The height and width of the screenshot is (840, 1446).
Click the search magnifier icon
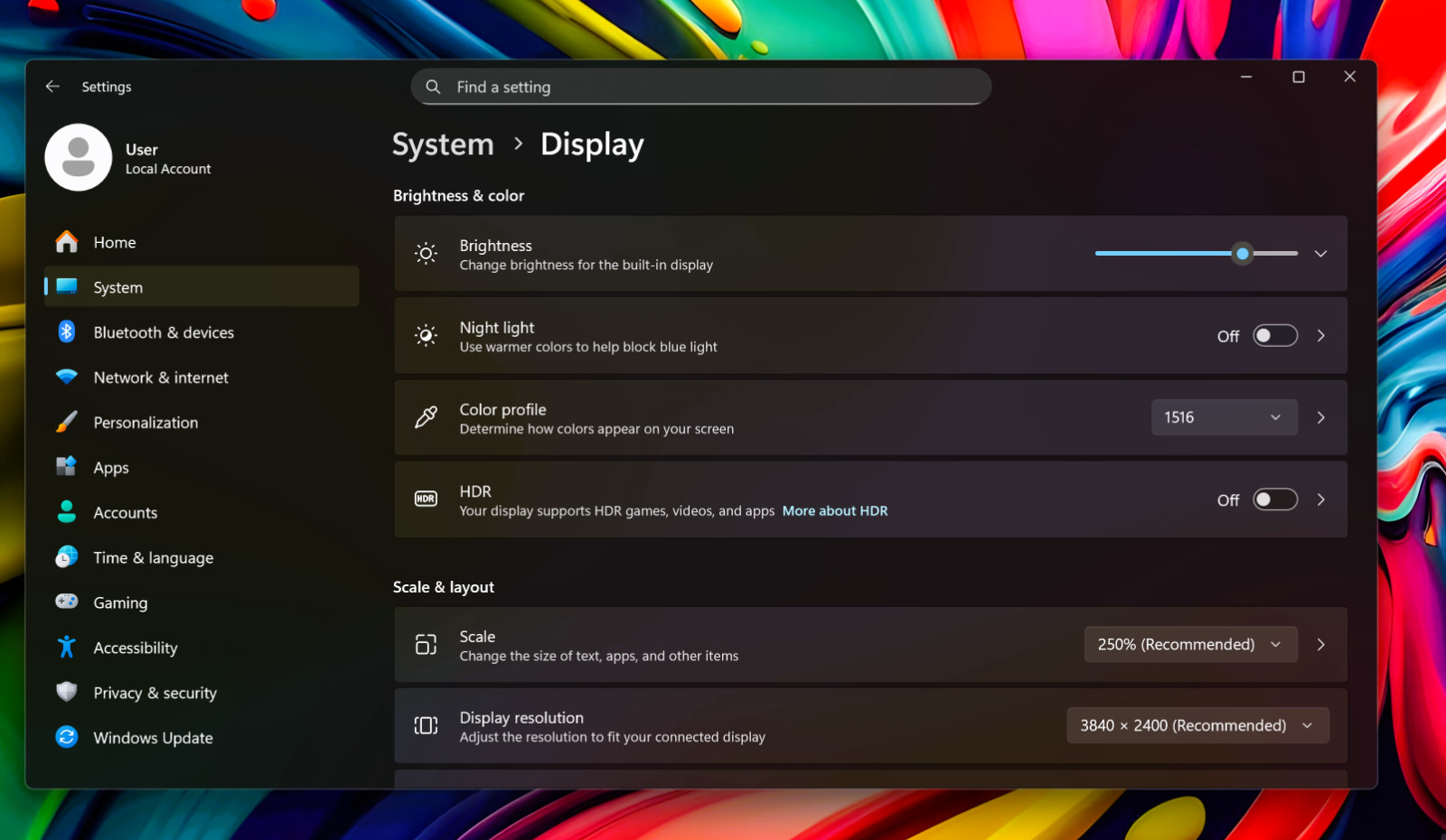(x=433, y=87)
